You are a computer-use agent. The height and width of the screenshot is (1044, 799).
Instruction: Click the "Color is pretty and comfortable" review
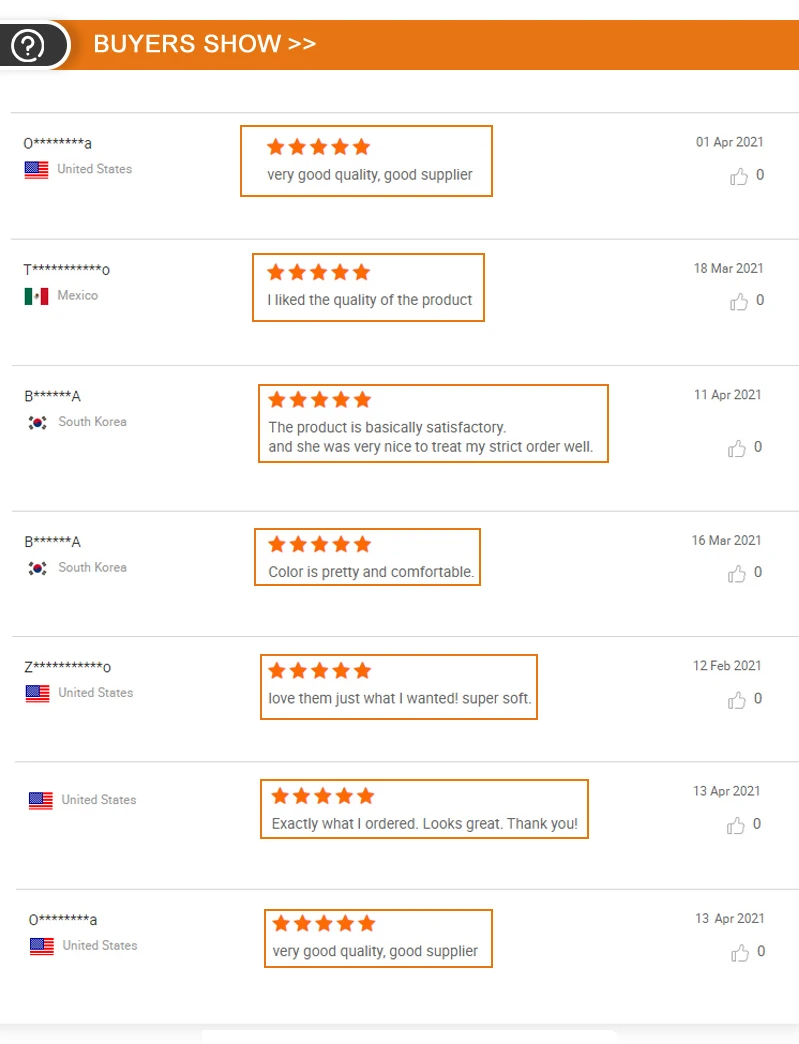click(371, 572)
